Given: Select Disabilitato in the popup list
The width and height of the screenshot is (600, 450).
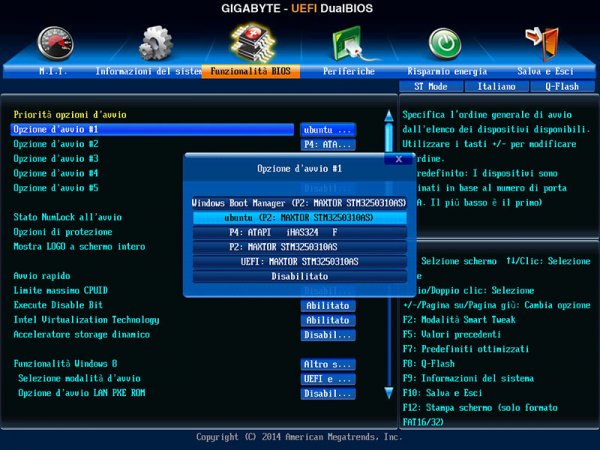Looking at the screenshot, I should (x=299, y=276).
